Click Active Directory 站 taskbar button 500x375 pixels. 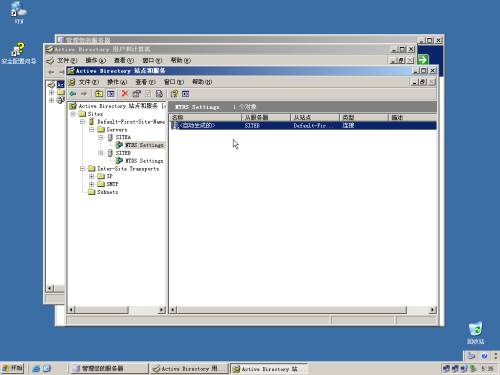[x=269, y=369]
